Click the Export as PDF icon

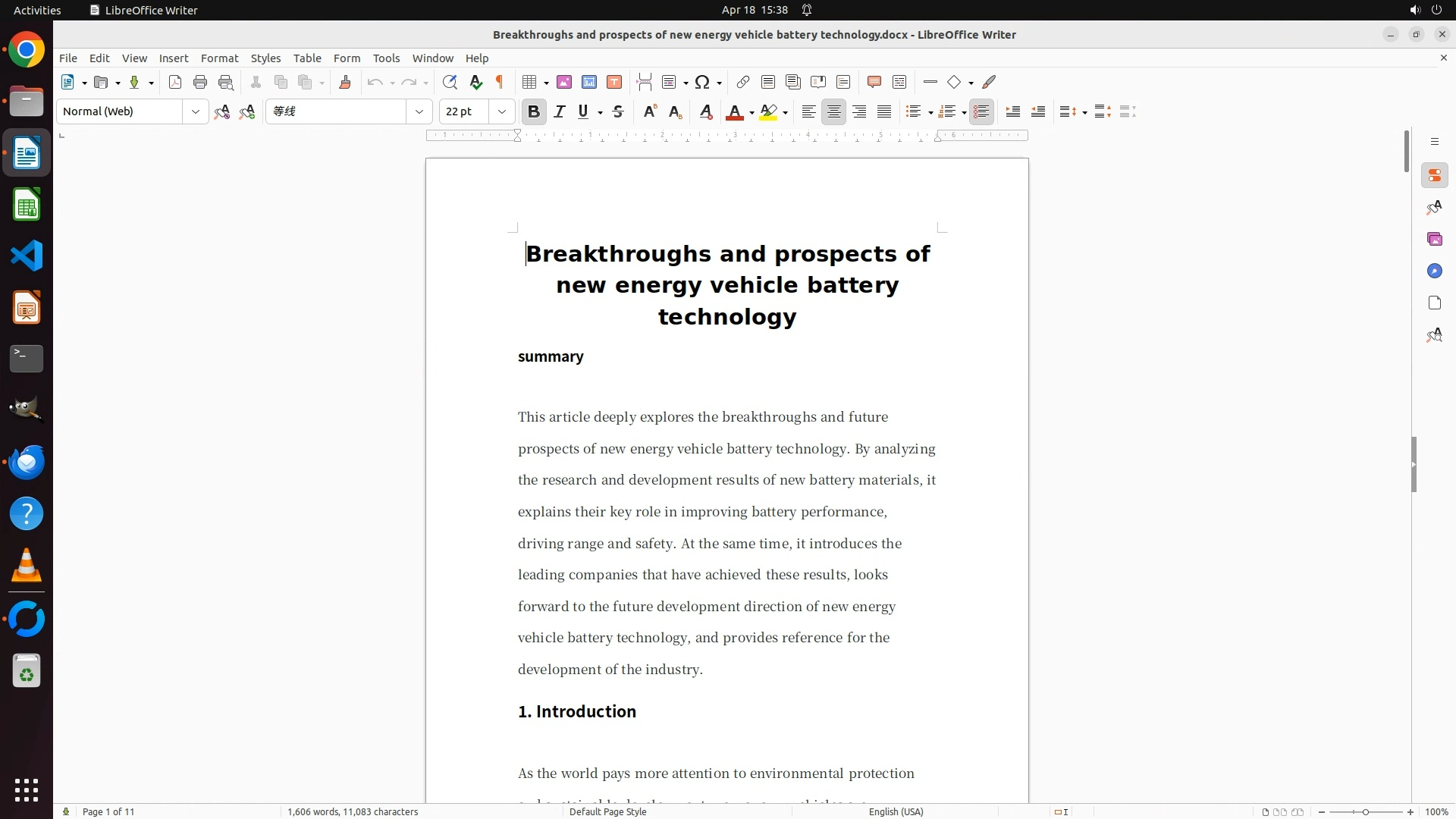175,82
